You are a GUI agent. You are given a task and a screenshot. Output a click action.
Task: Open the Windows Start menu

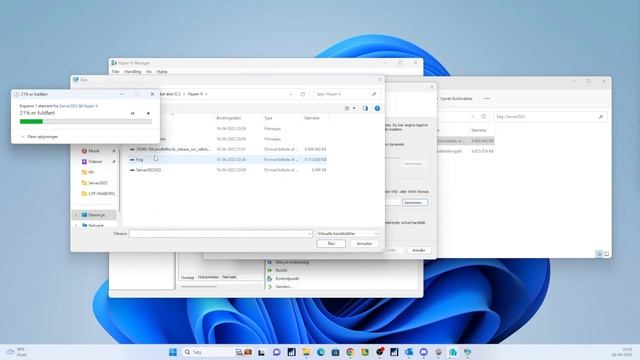click(x=173, y=352)
